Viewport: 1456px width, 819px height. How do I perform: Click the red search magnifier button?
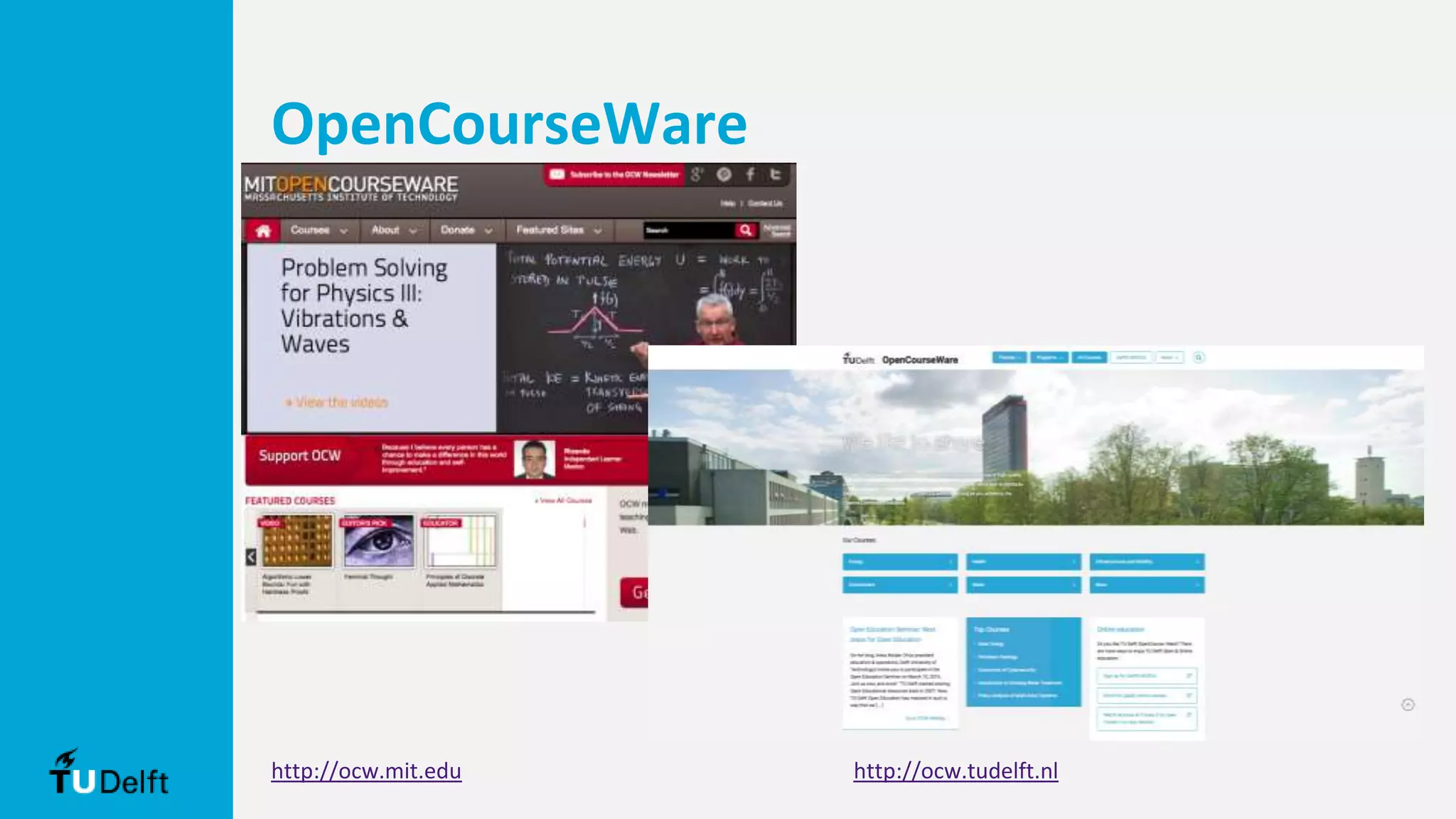[x=745, y=230]
